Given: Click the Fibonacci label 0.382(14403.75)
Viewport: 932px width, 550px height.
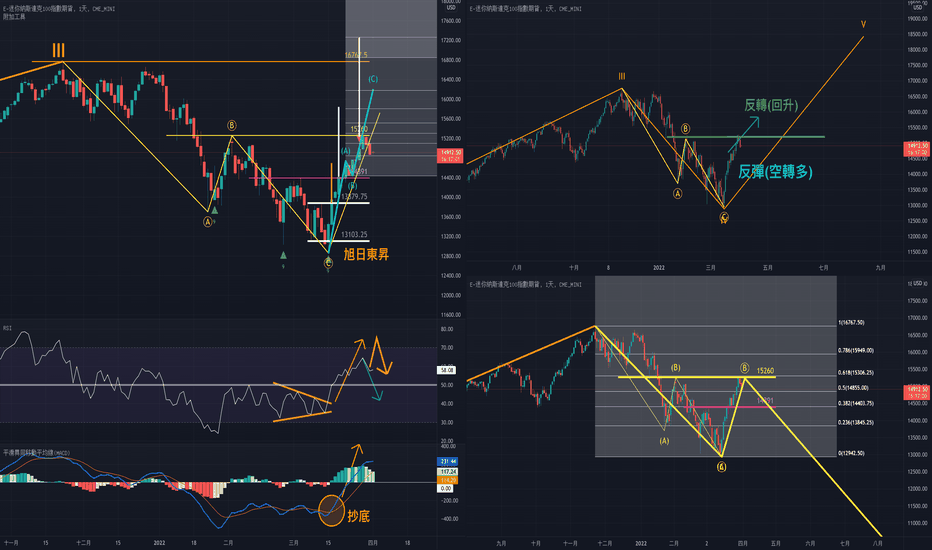Looking at the screenshot, I should coord(856,403).
